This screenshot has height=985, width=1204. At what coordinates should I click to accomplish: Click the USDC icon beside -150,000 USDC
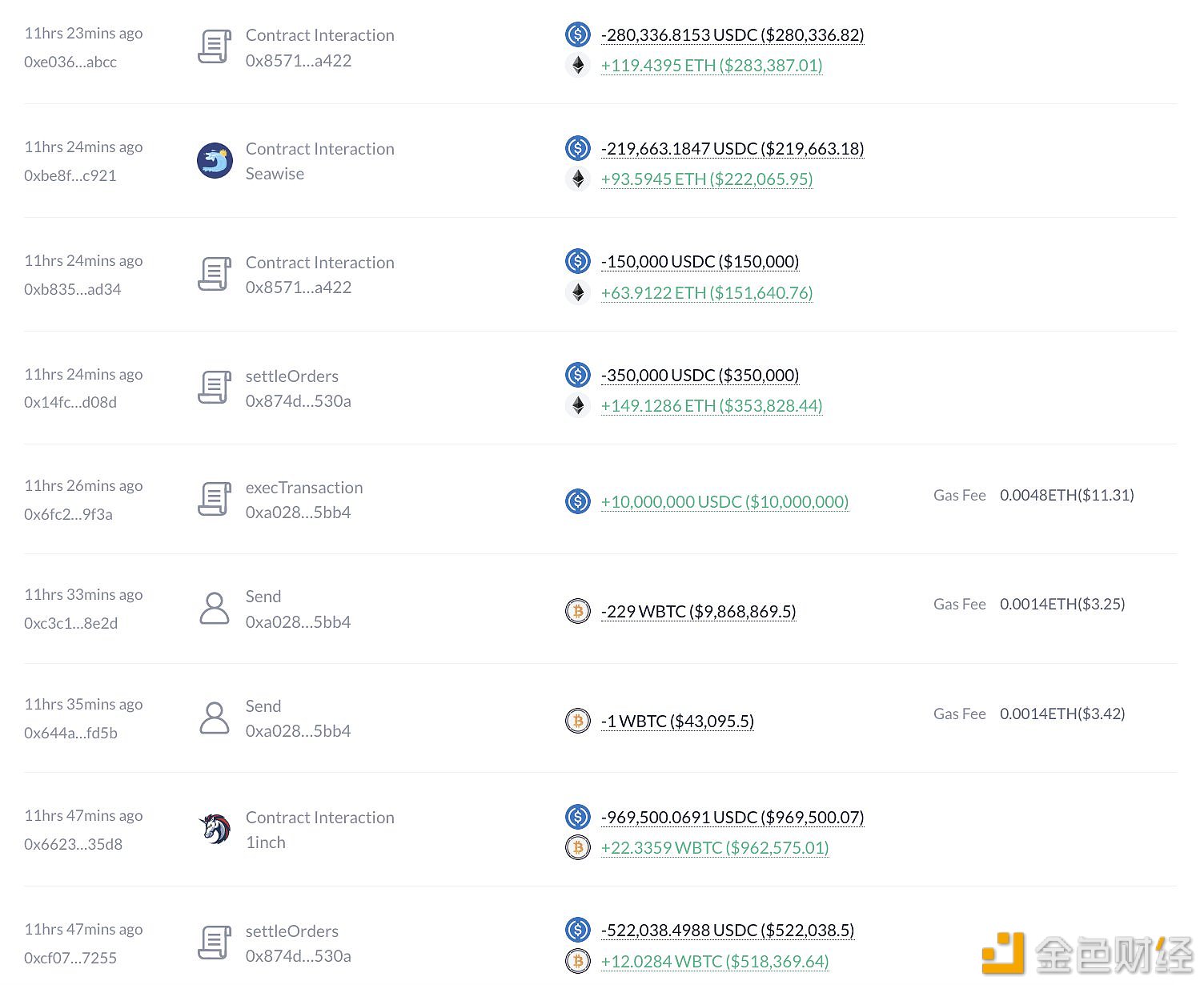point(577,261)
